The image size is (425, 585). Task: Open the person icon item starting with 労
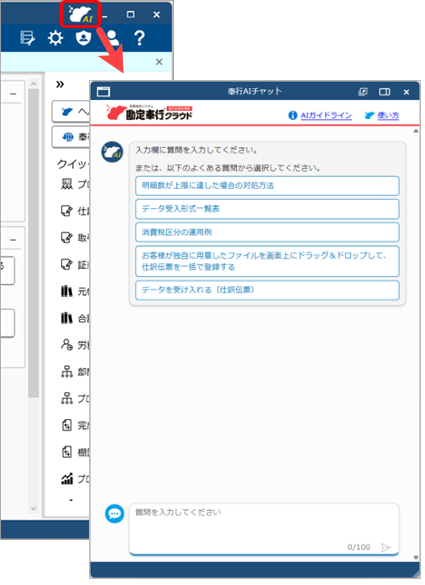coord(75,345)
